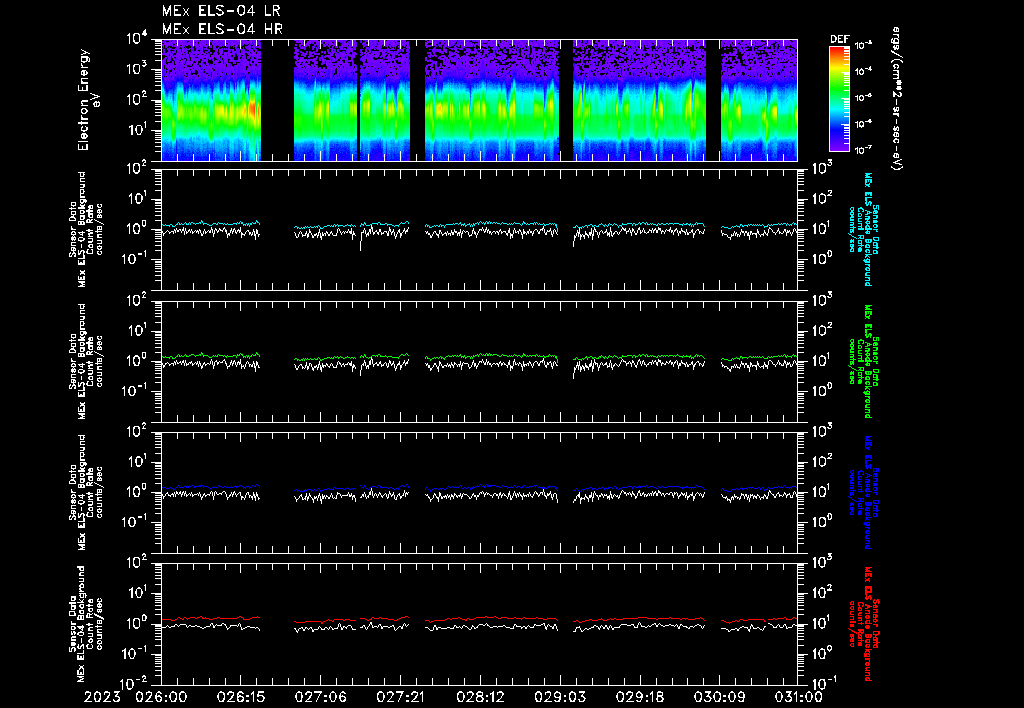Select the ergs/(cm**2-sr-sec-eV) units label
1024x708 pixels.
click(896, 99)
